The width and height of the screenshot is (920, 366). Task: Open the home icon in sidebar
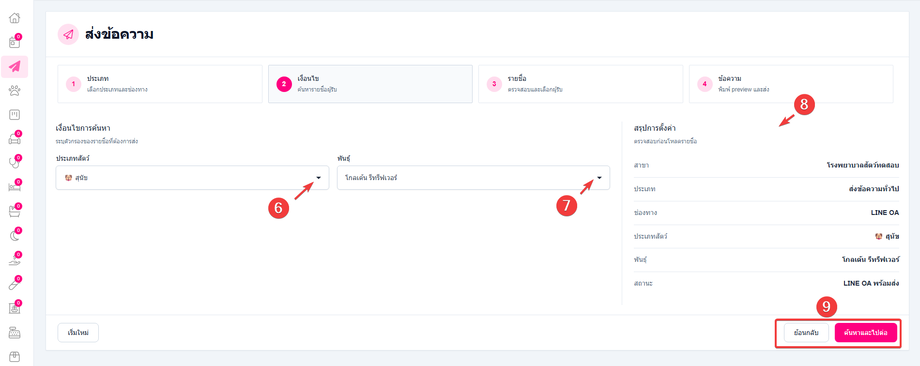pyautogui.click(x=15, y=18)
